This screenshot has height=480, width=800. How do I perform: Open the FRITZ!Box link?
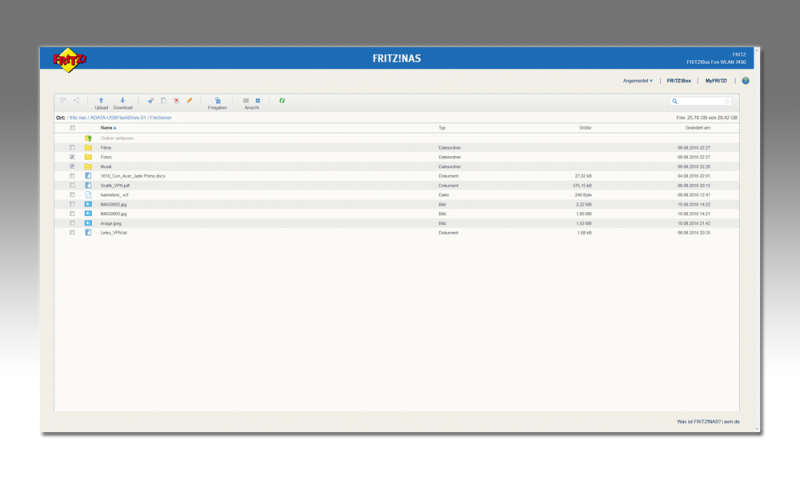coord(679,81)
